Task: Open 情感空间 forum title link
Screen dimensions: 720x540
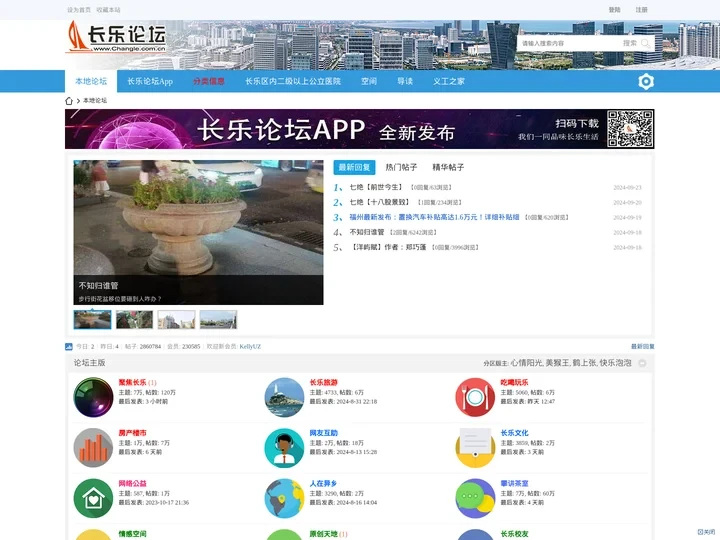Action: pos(132,534)
